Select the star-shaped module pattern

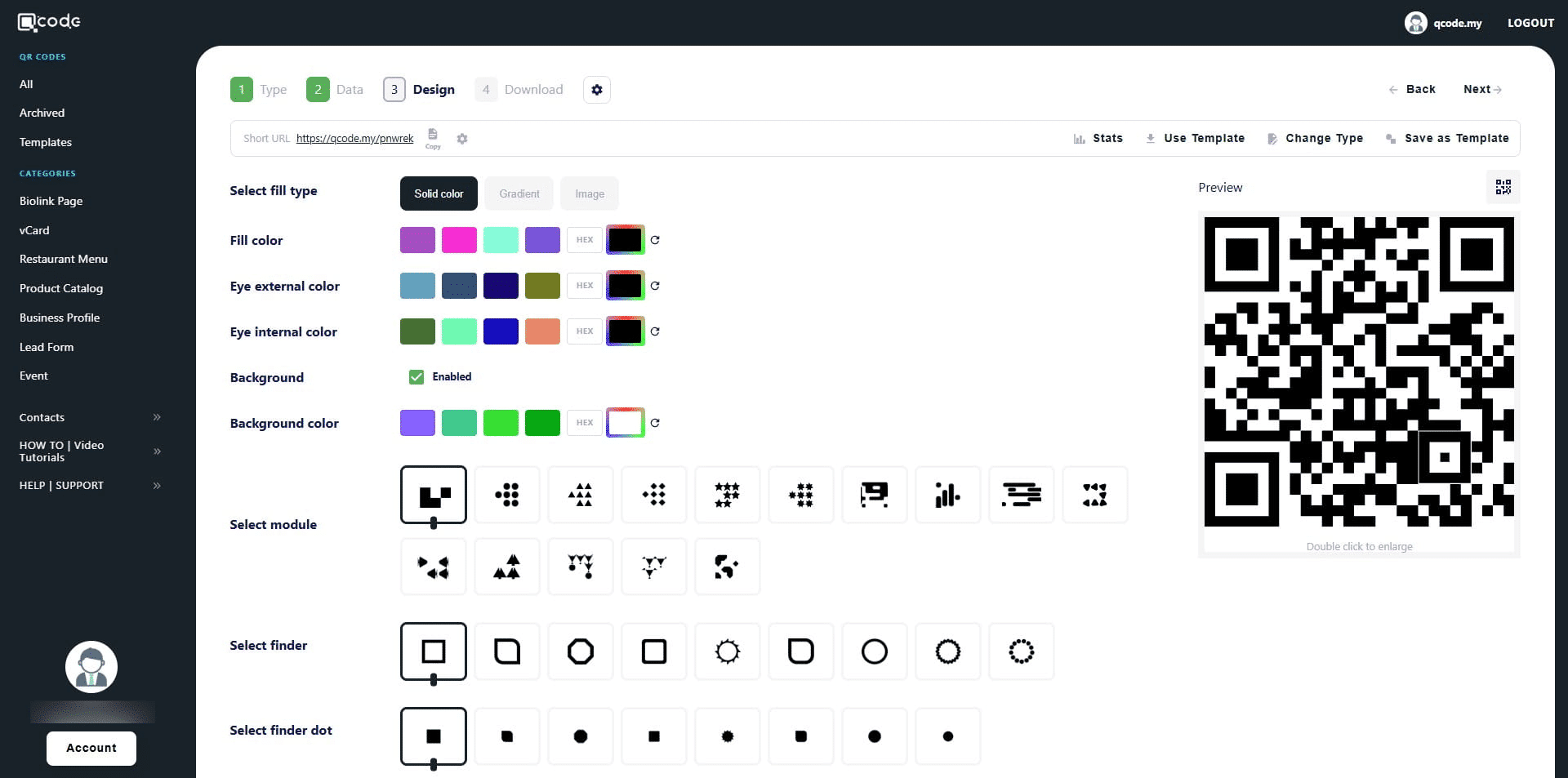coord(727,495)
